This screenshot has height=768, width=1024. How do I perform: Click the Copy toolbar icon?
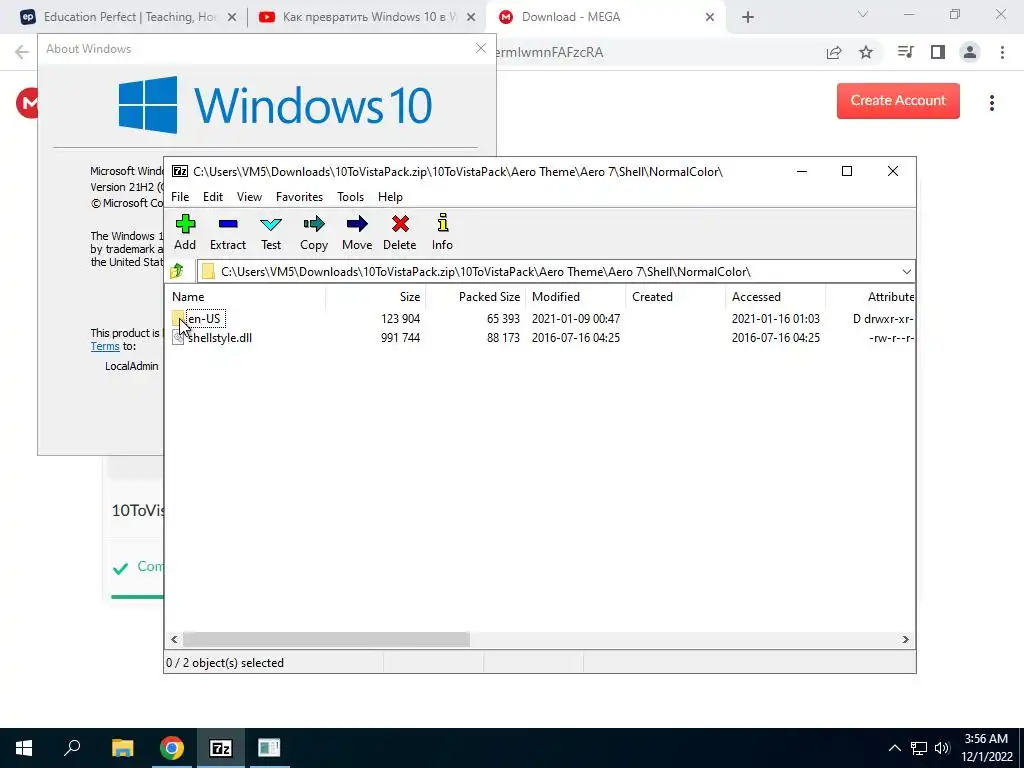tap(313, 232)
